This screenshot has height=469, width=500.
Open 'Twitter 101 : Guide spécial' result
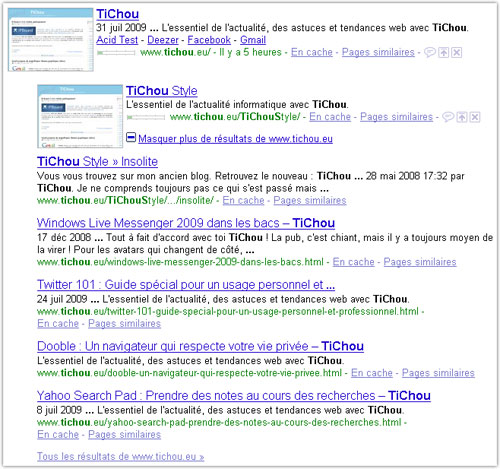pos(186,285)
